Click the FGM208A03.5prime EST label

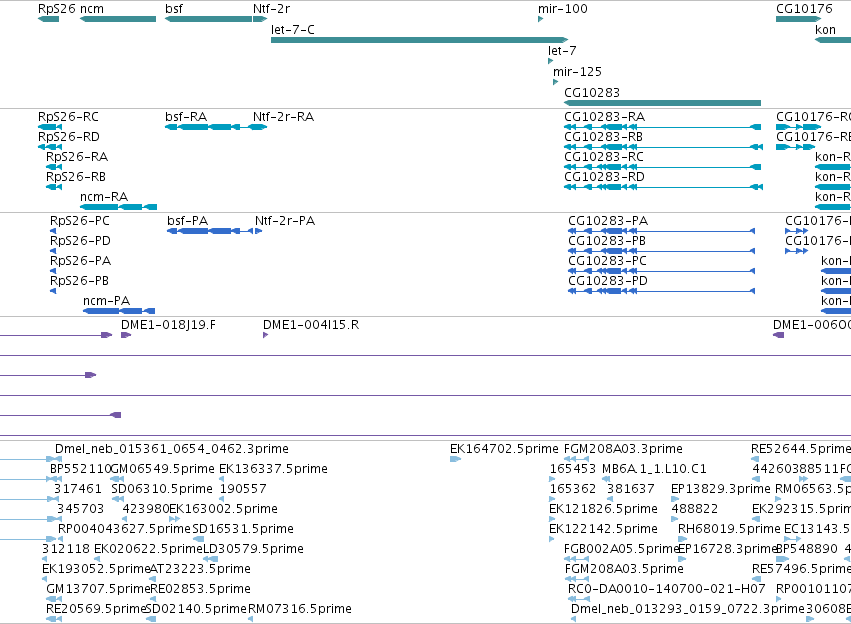(624, 569)
